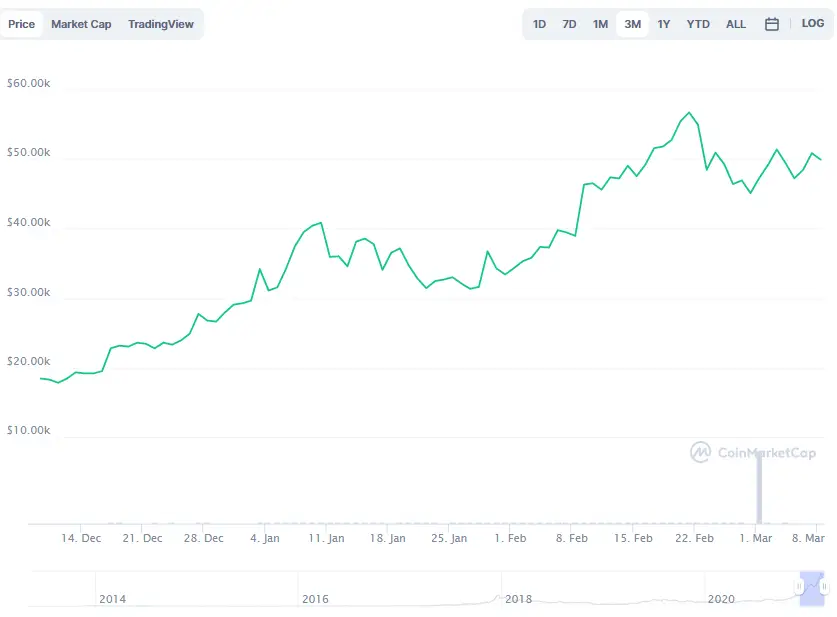
Task: Click the $50.00k axis label
Action: (x=28, y=153)
